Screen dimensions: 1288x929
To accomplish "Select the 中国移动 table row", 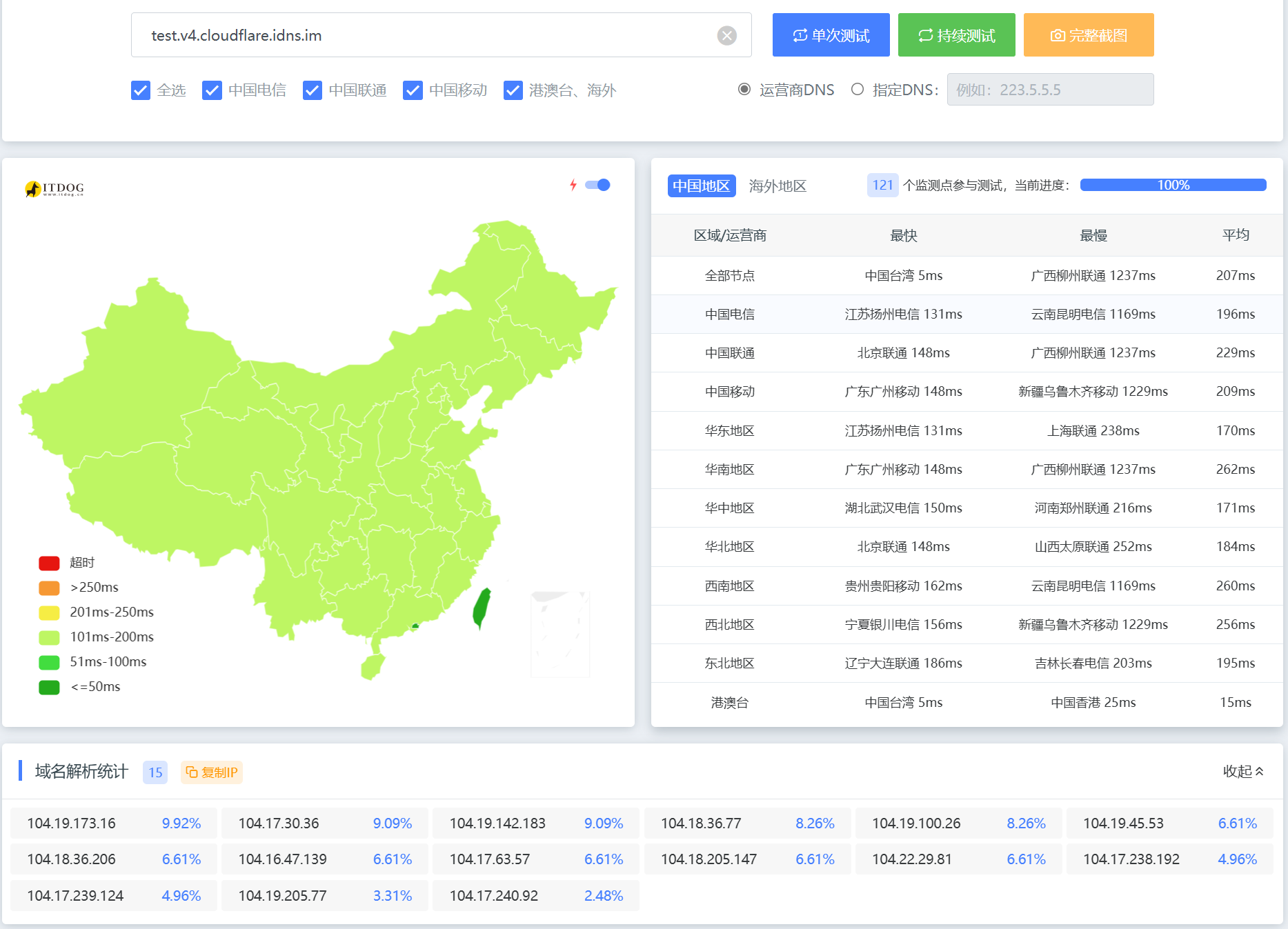I will [x=967, y=391].
